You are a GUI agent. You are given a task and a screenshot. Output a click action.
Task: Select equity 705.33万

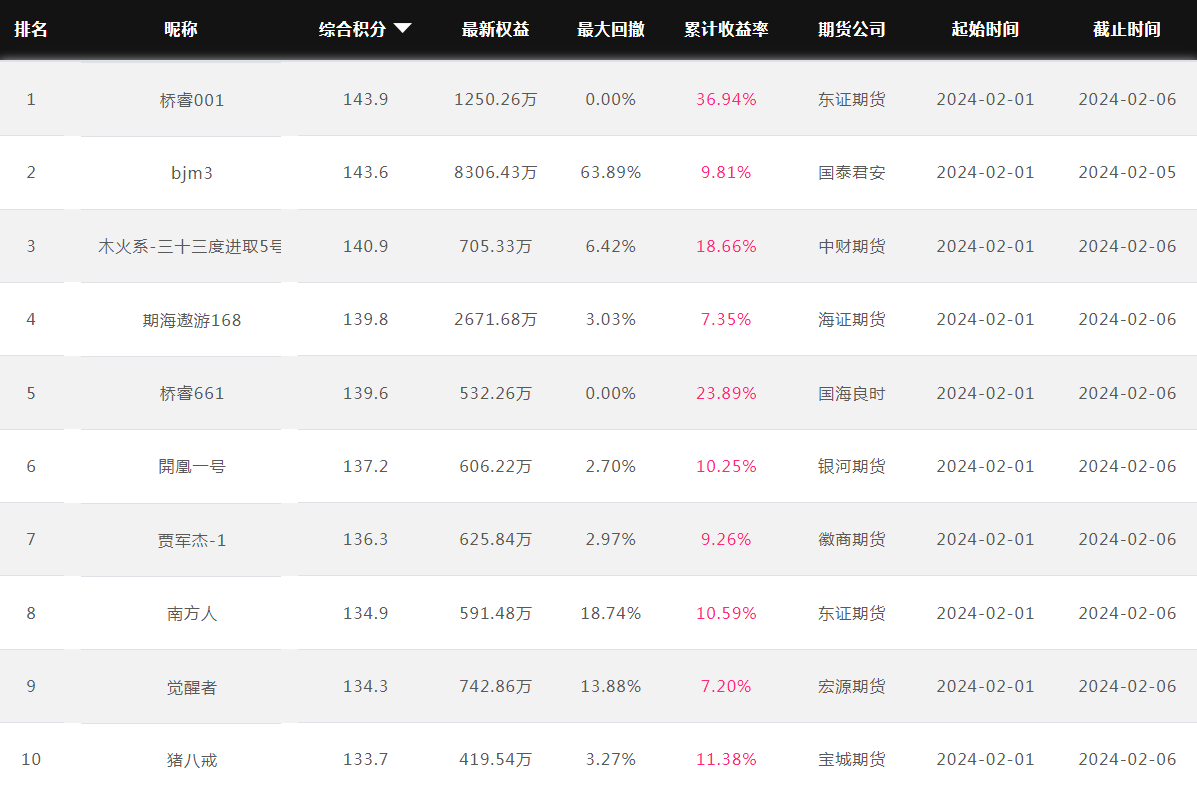click(x=495, y=246)
